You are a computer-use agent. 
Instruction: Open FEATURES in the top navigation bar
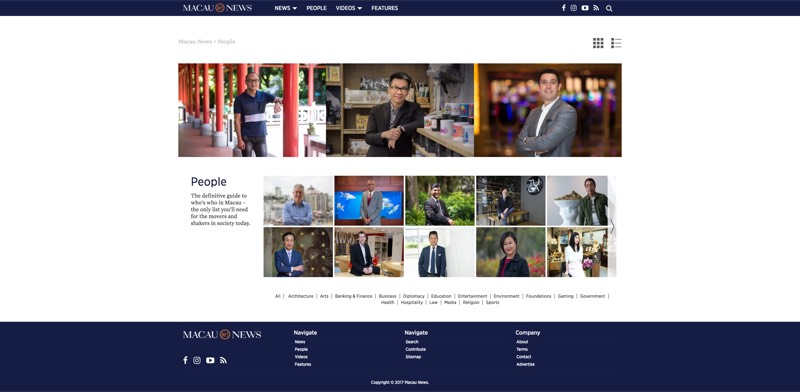[x=385, y=8]
